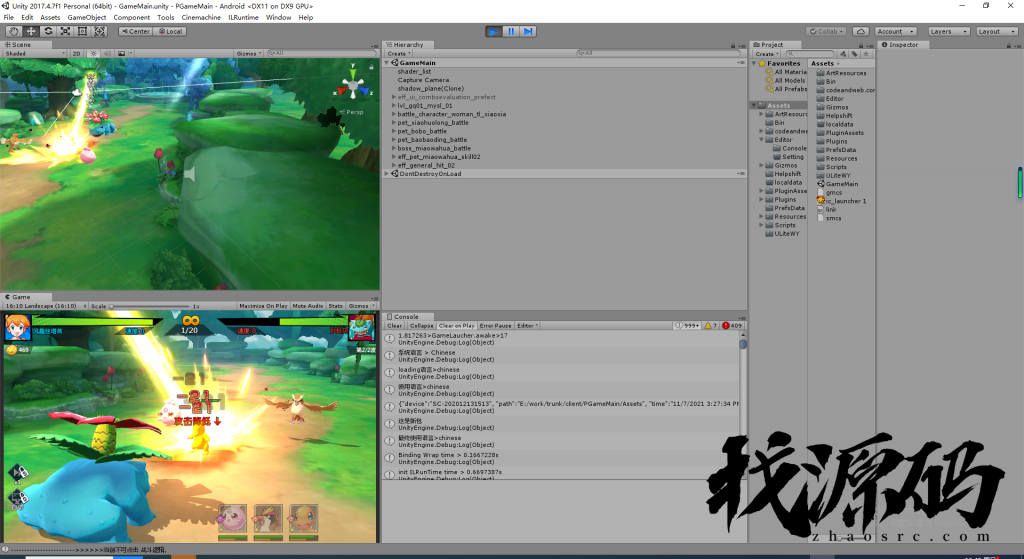Lock the Inspector panel

point(1008,45)
